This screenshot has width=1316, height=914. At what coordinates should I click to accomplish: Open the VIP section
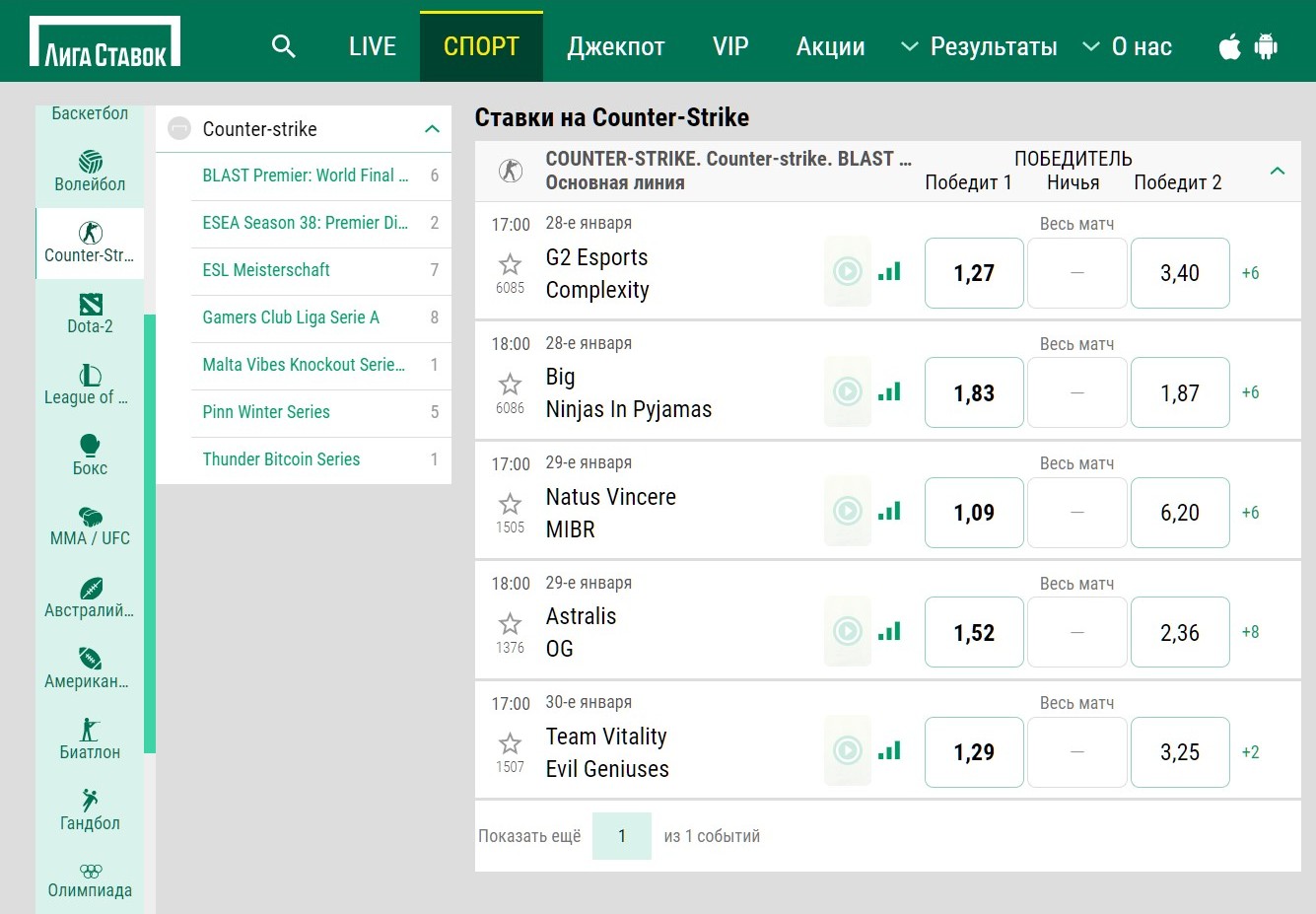(730, 46)
